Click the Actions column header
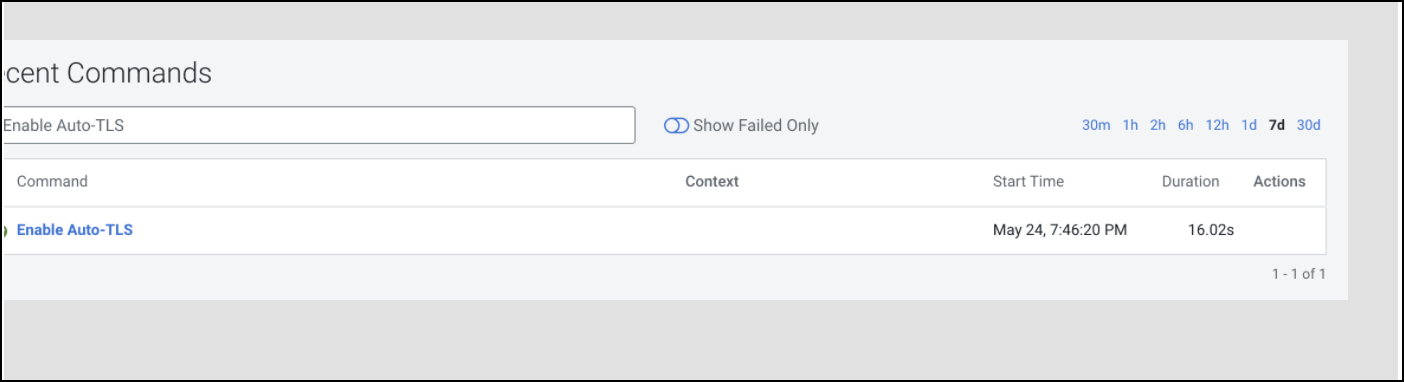This screenshot has height=382, width=1404. (1279, 182)
